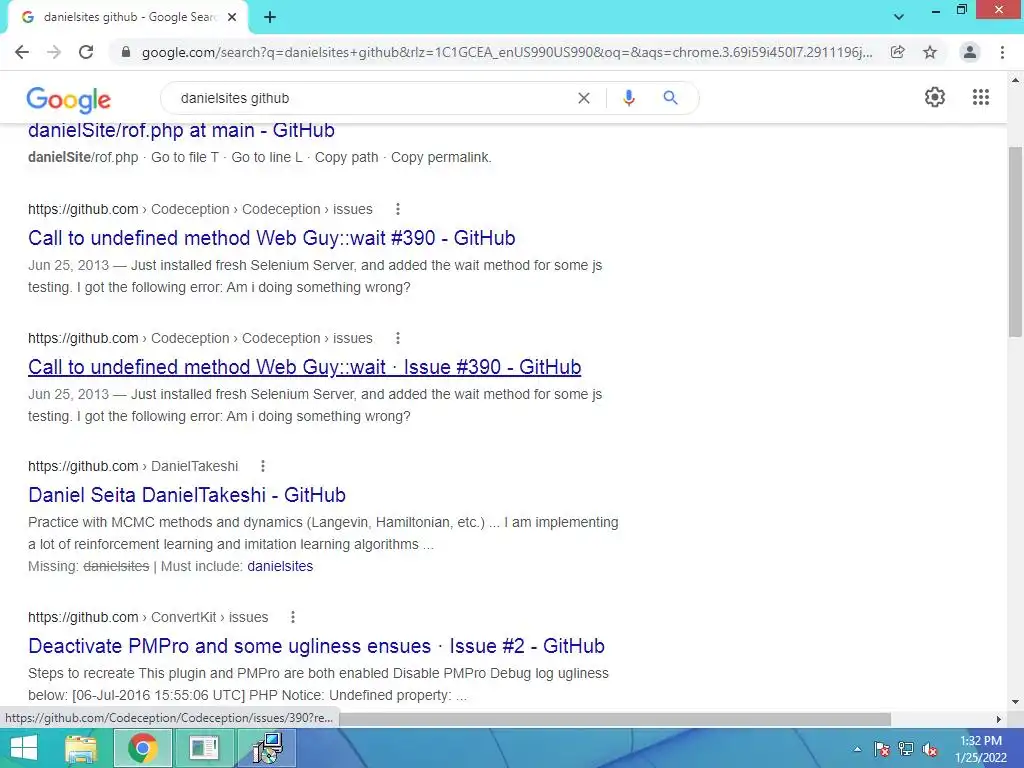Open the clock showing 1:32 PM
Screen dimensions: 1024x768
[981, 749]
